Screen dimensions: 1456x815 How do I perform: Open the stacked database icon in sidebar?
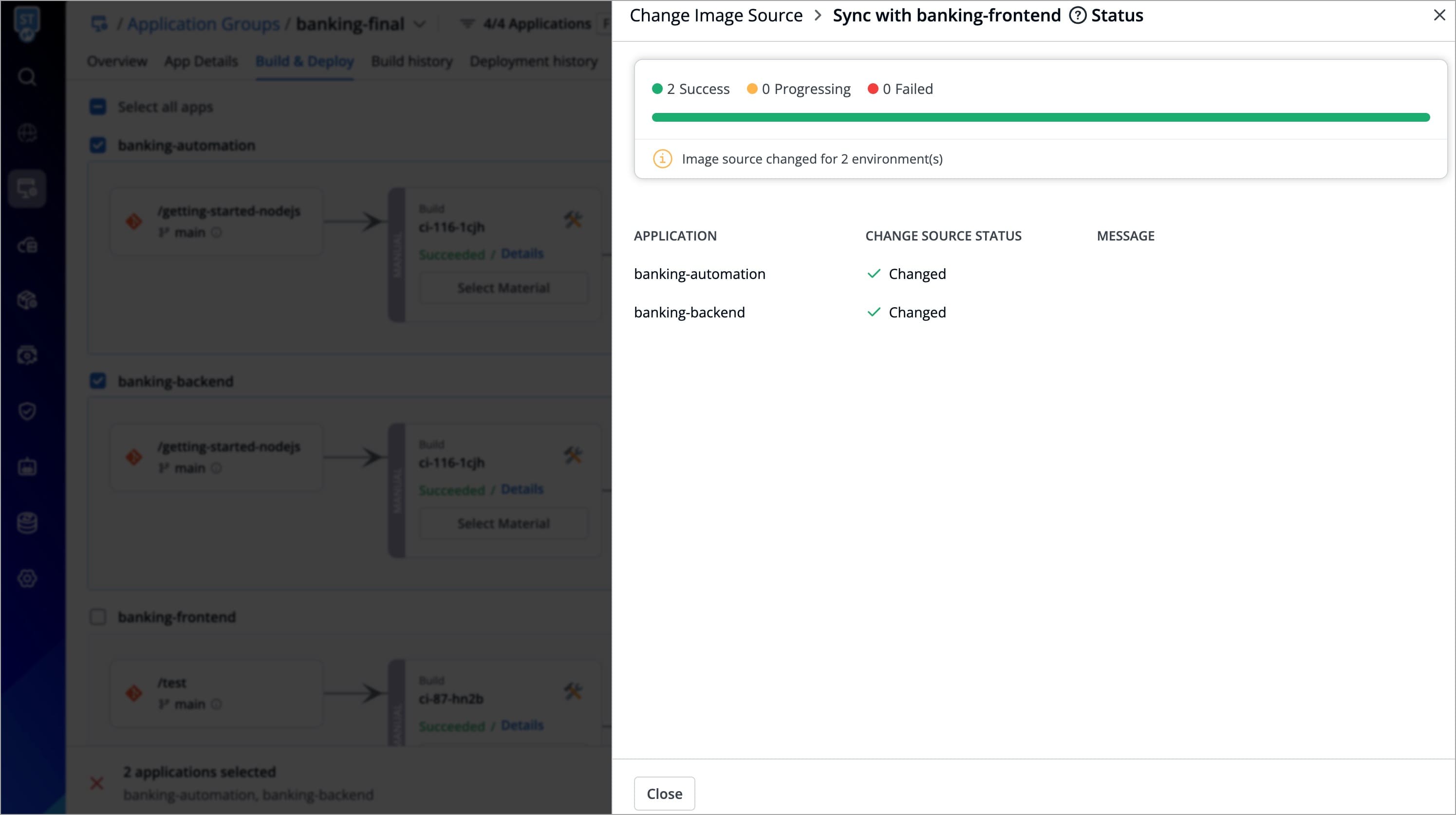point(27,523)
